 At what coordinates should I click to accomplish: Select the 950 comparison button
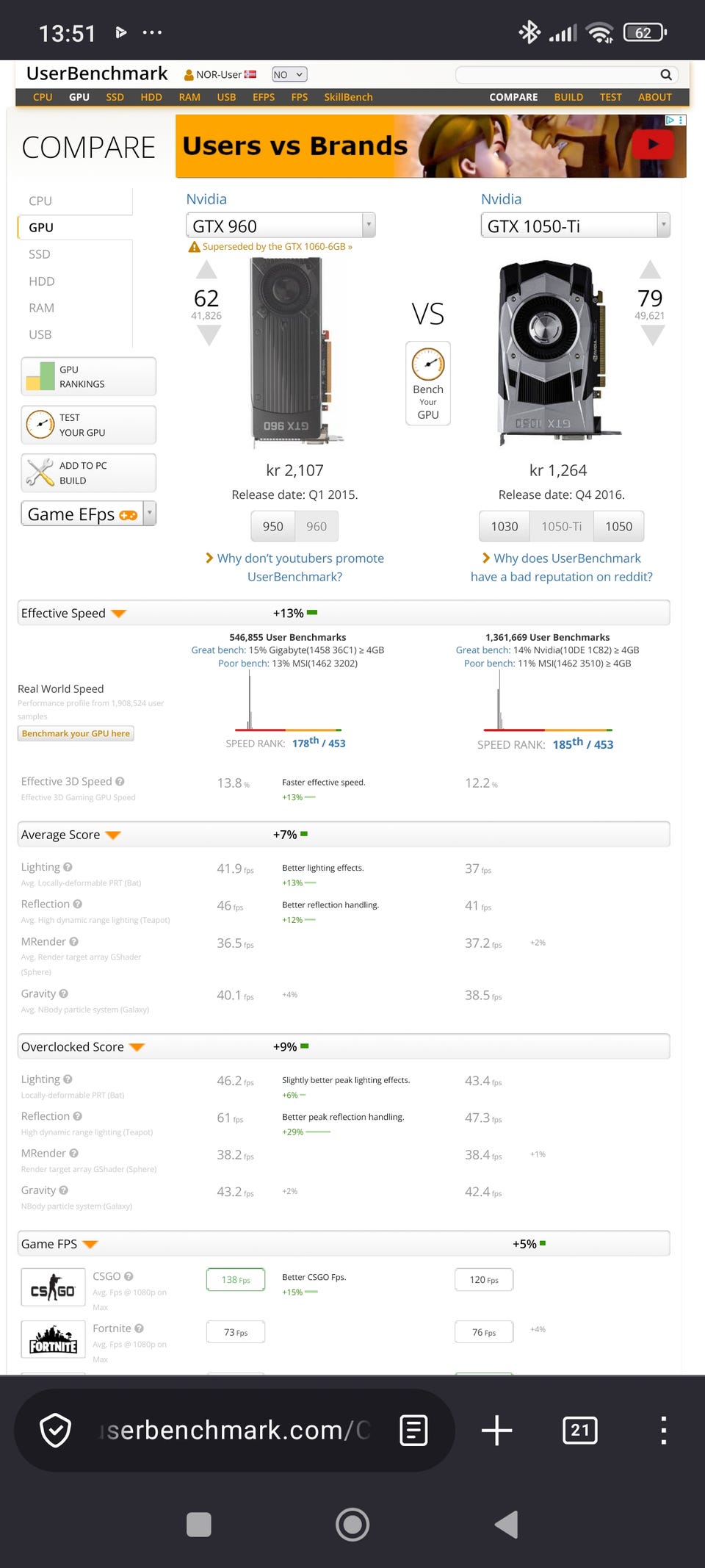pos(273,526)
